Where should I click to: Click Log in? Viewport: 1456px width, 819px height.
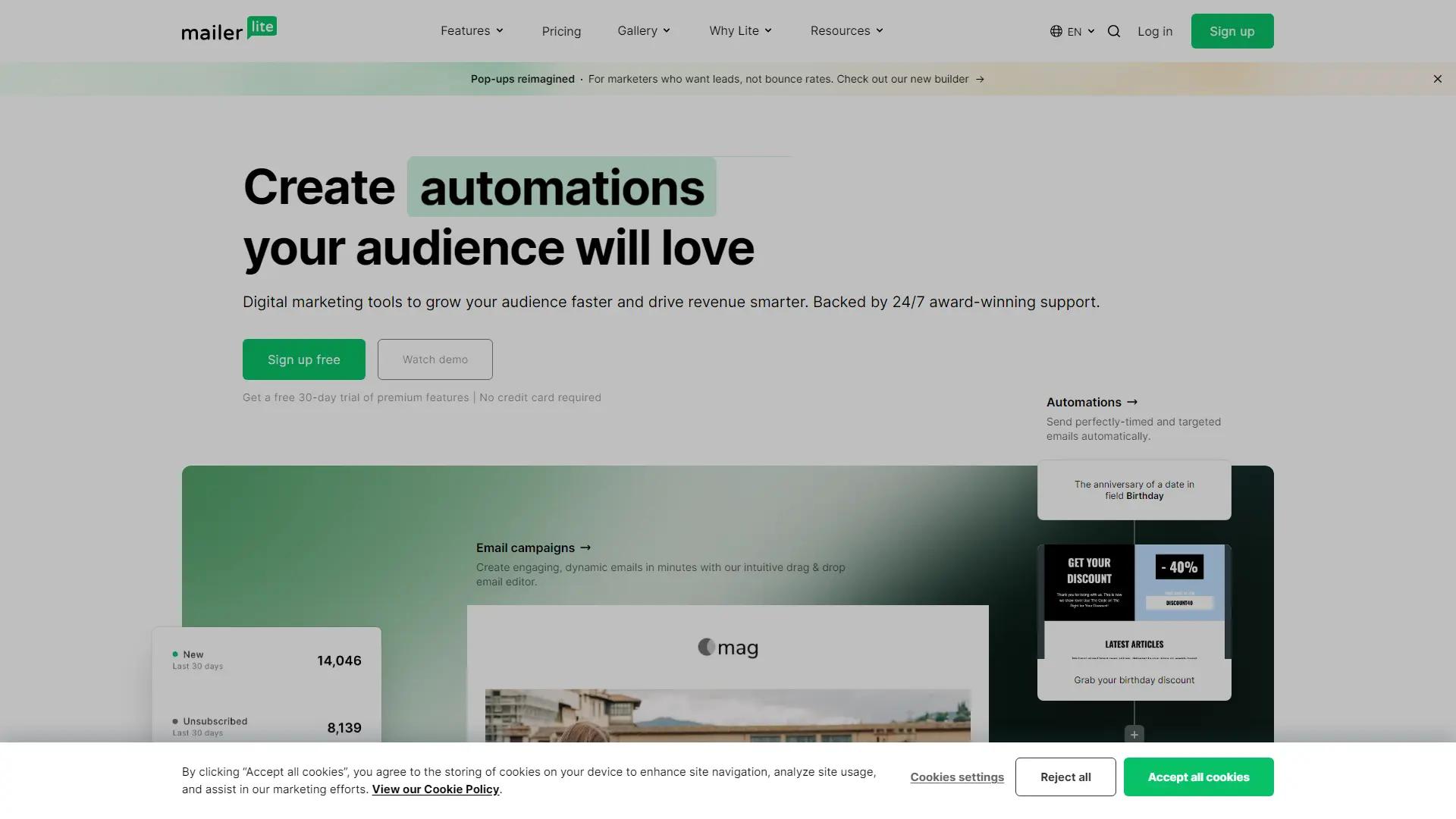tap(1154, 31)
